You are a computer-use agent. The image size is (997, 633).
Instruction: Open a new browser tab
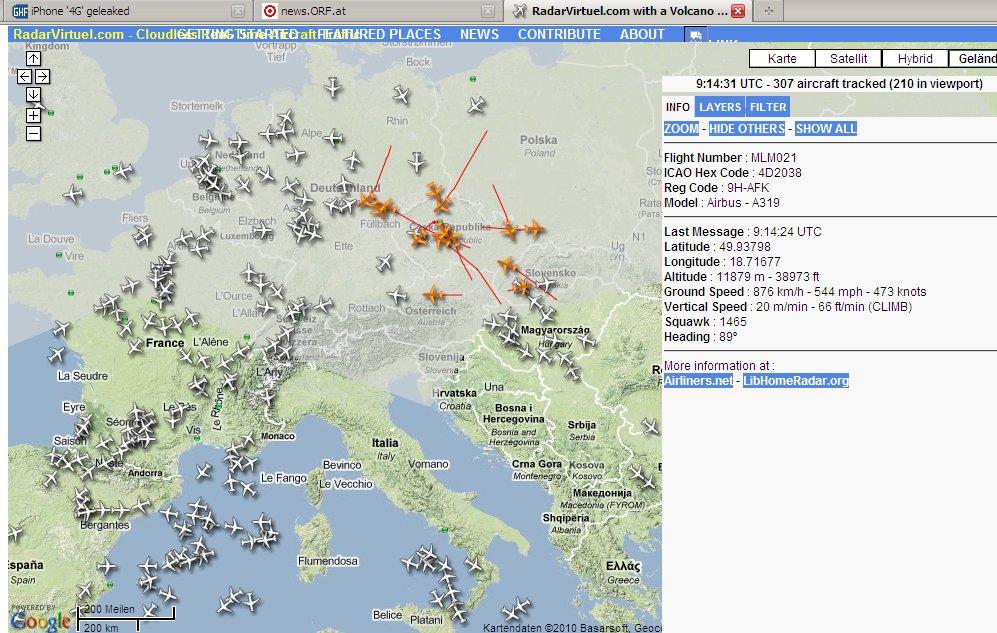click(x=768, y=11)
